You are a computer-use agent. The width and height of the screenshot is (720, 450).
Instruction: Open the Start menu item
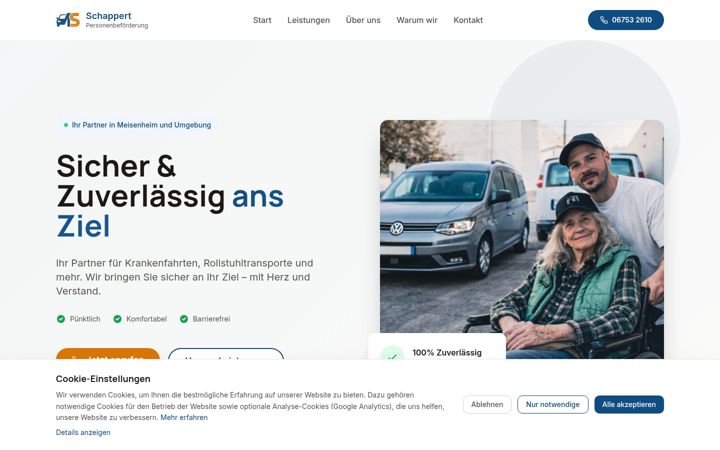point(262,20)
